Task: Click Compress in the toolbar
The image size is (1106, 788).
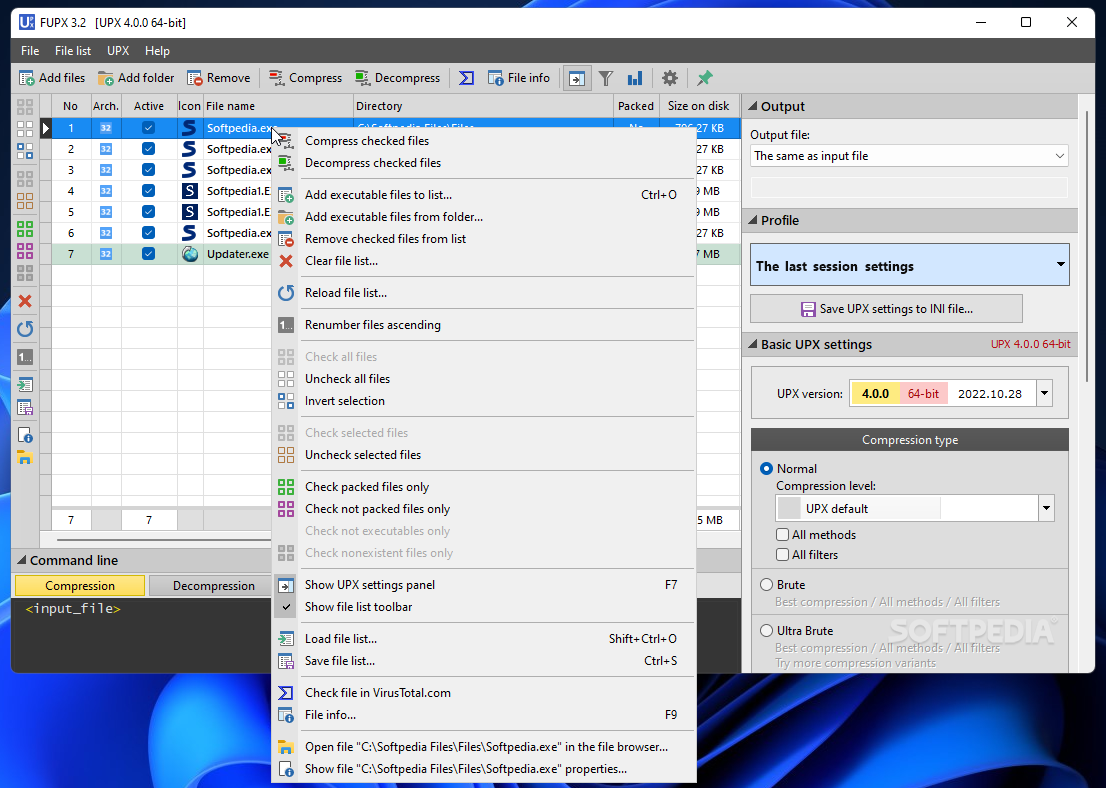Action: 305,78
